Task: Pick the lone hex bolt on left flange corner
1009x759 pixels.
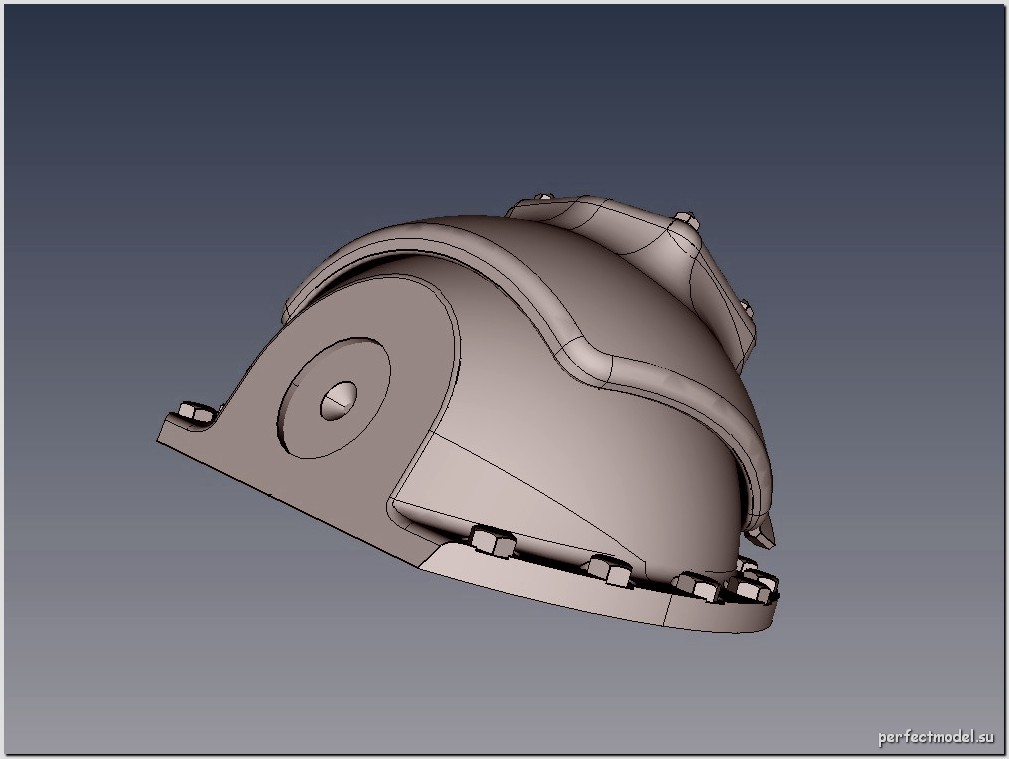Action: [x=196, y=412]
